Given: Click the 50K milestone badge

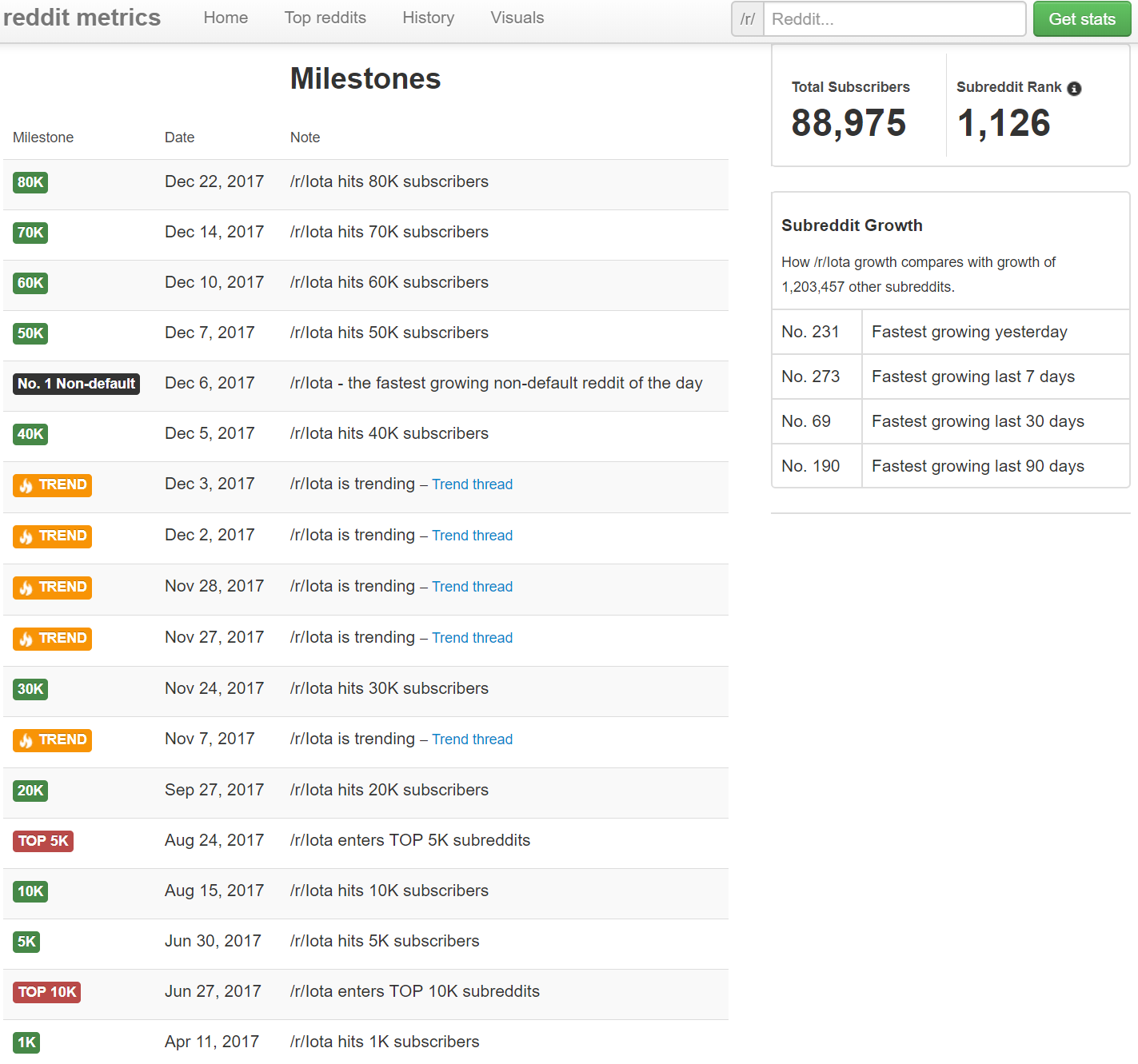Looking at the screenshot, I should [30, 333].
